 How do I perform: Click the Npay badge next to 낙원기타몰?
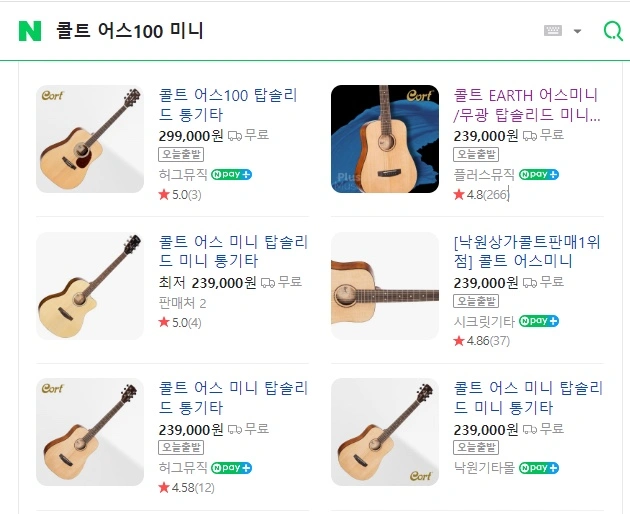539,467
